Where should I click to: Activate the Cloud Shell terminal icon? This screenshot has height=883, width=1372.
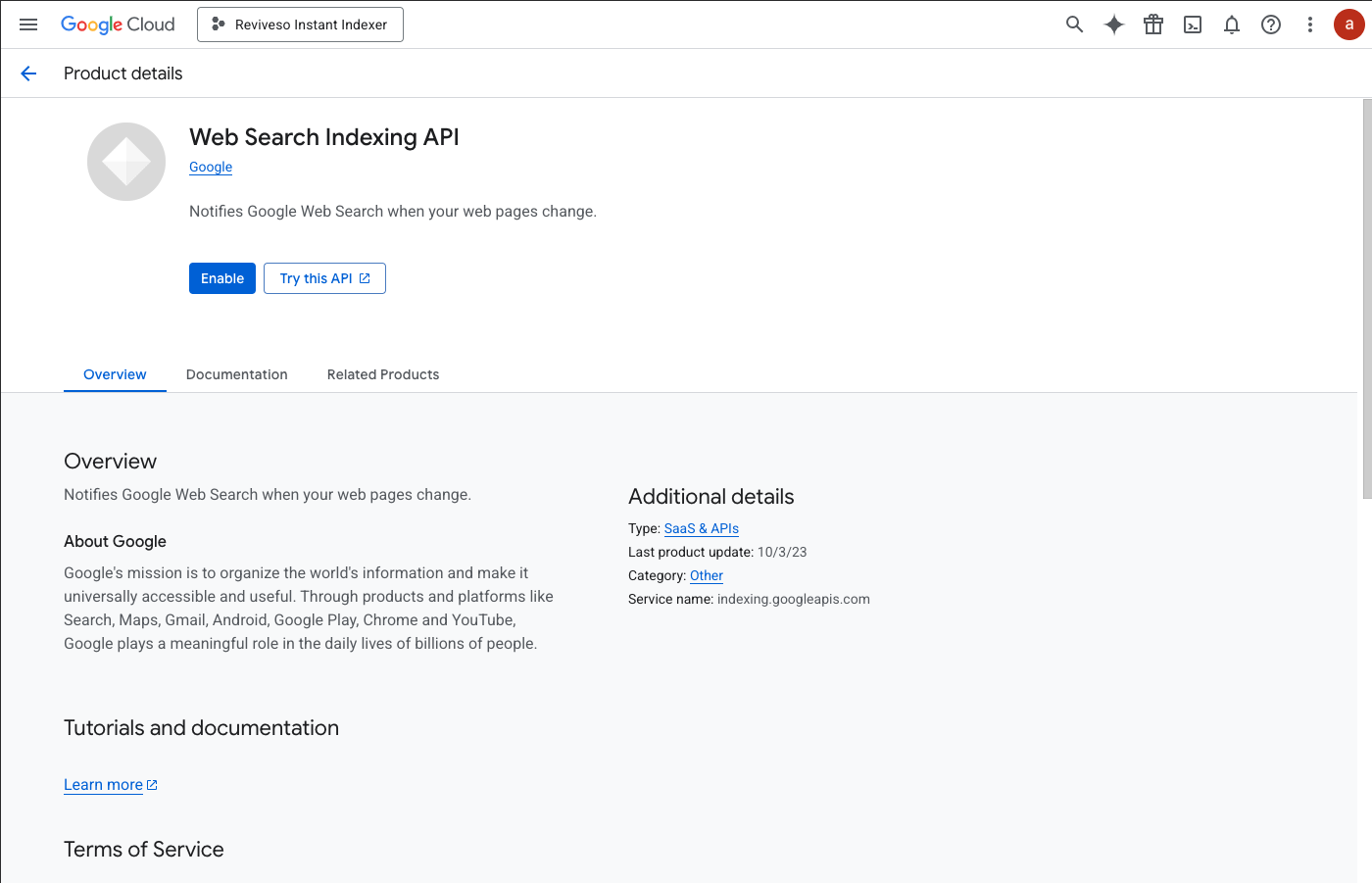pyautogui.click(x=1193, y=25)
